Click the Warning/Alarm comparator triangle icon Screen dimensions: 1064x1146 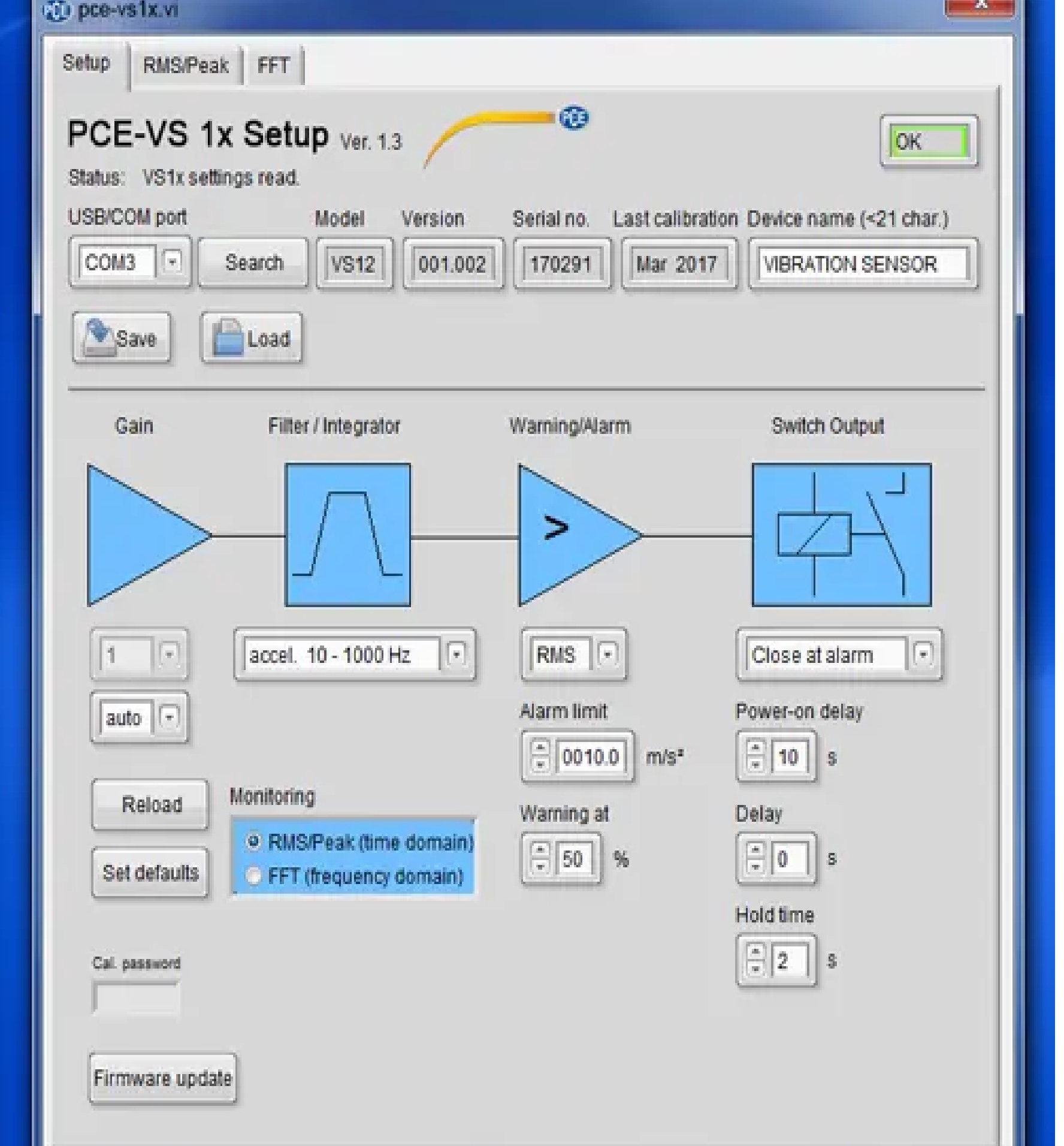[x=580, y=535]
